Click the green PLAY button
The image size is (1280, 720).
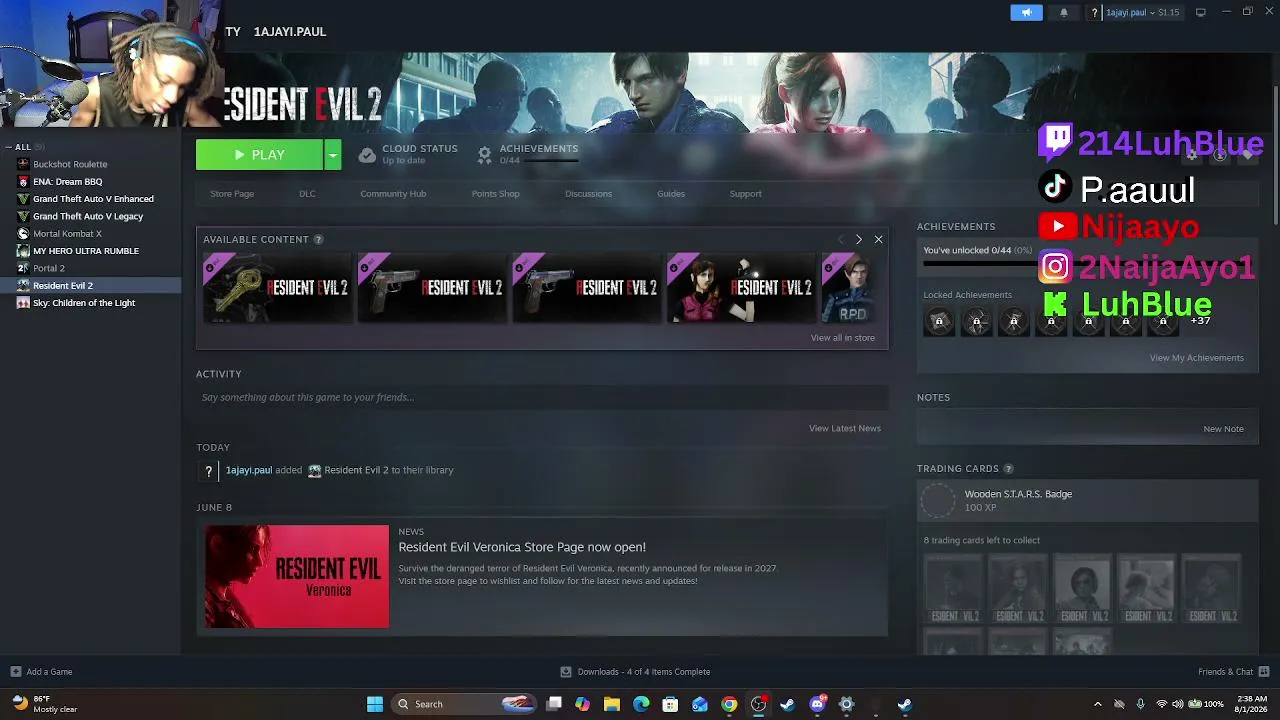(260, 155)
